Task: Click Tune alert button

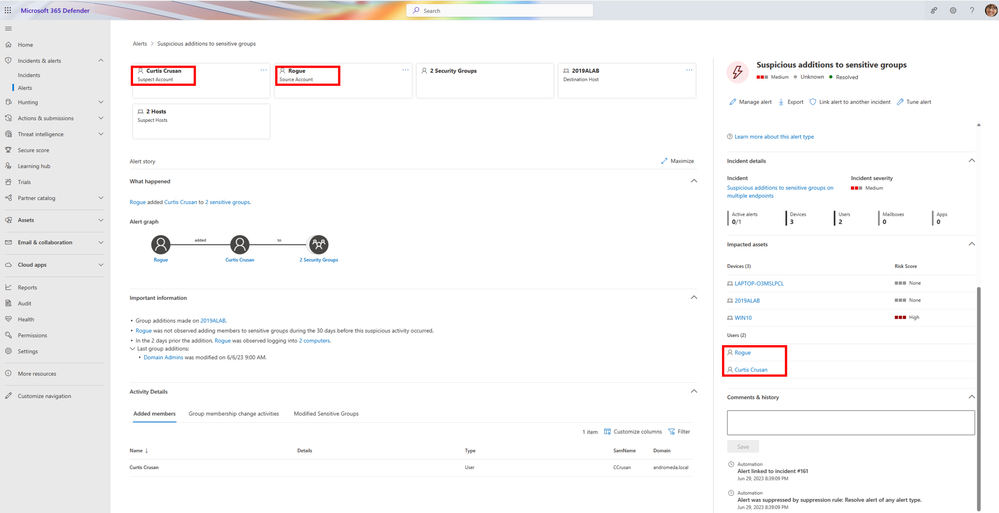Action: 914,102
